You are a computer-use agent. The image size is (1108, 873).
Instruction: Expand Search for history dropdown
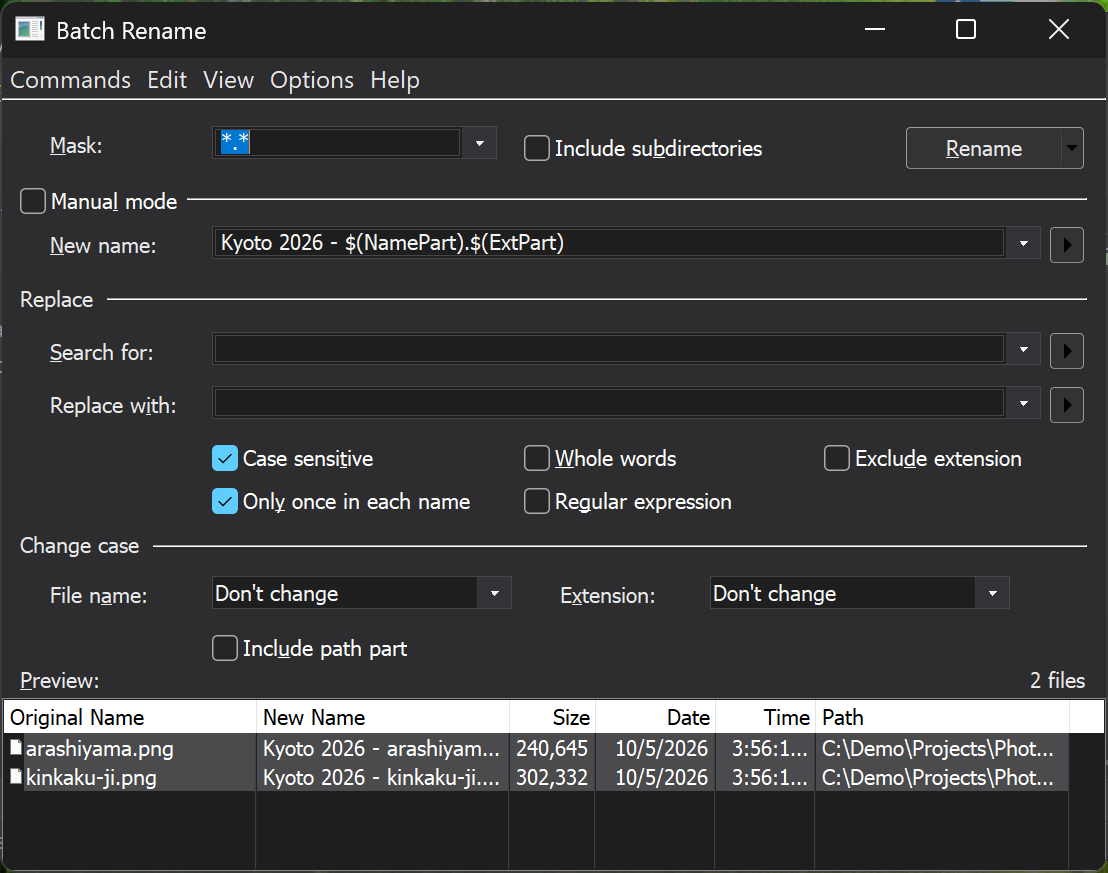pyautogui.click(x=1023, y=350)
